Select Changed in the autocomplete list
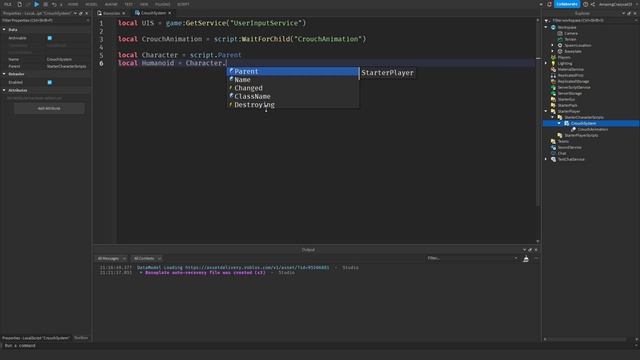The width and height of the screenshot is (640, 360). click(x=293, y=88)
